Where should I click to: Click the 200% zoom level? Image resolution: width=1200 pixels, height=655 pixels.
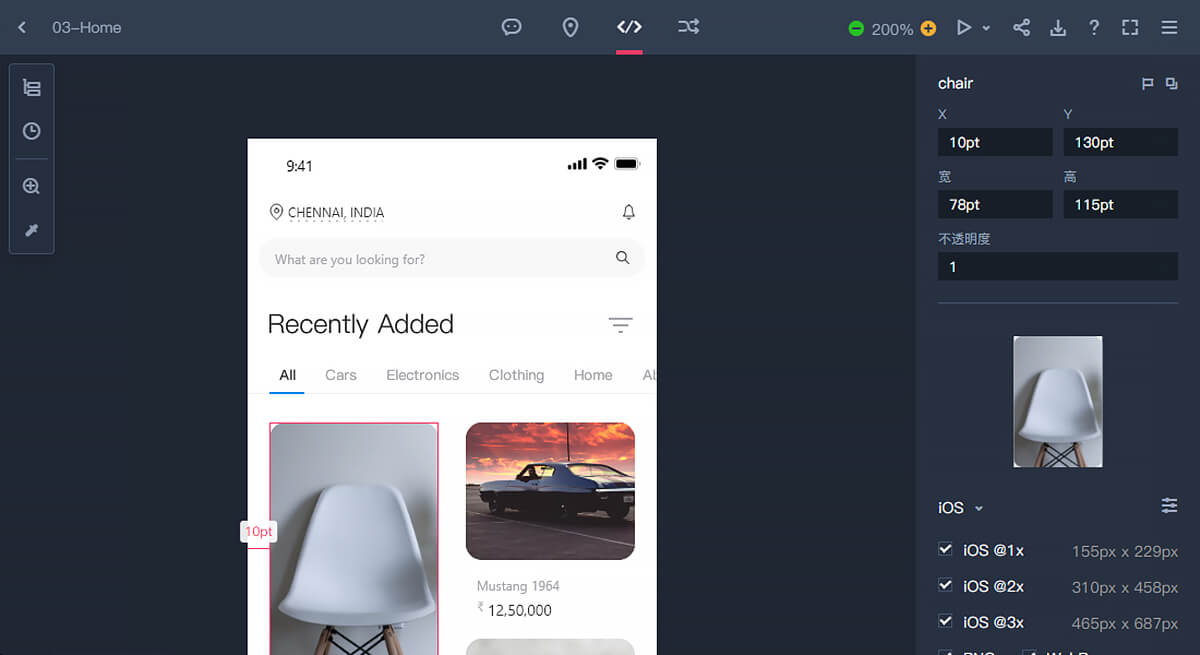[x=892, y=29]
